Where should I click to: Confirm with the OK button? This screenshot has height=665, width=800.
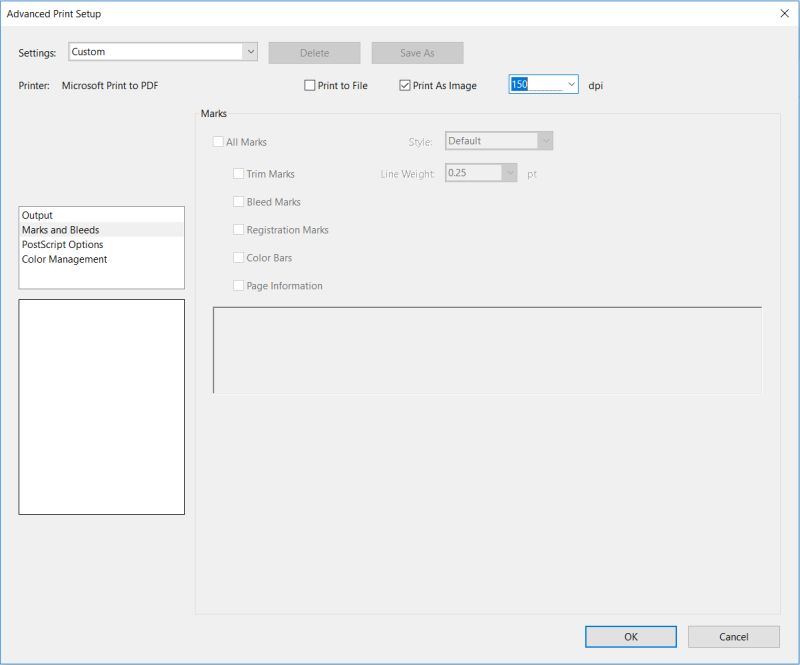pyautogui.click(x=631, y=637)
